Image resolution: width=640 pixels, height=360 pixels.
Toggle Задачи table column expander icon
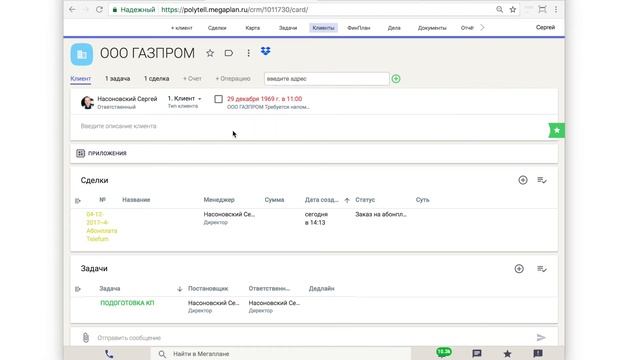(78, 289)
